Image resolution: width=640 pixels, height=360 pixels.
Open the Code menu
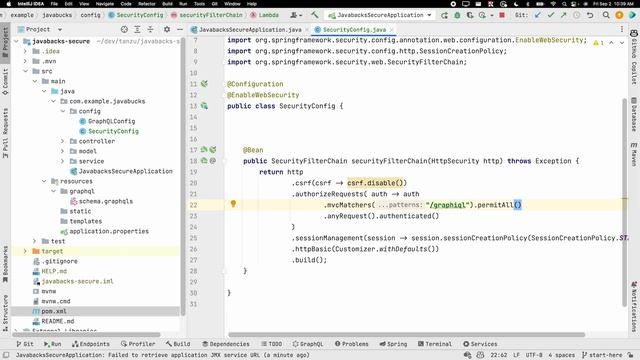(126, 4)
